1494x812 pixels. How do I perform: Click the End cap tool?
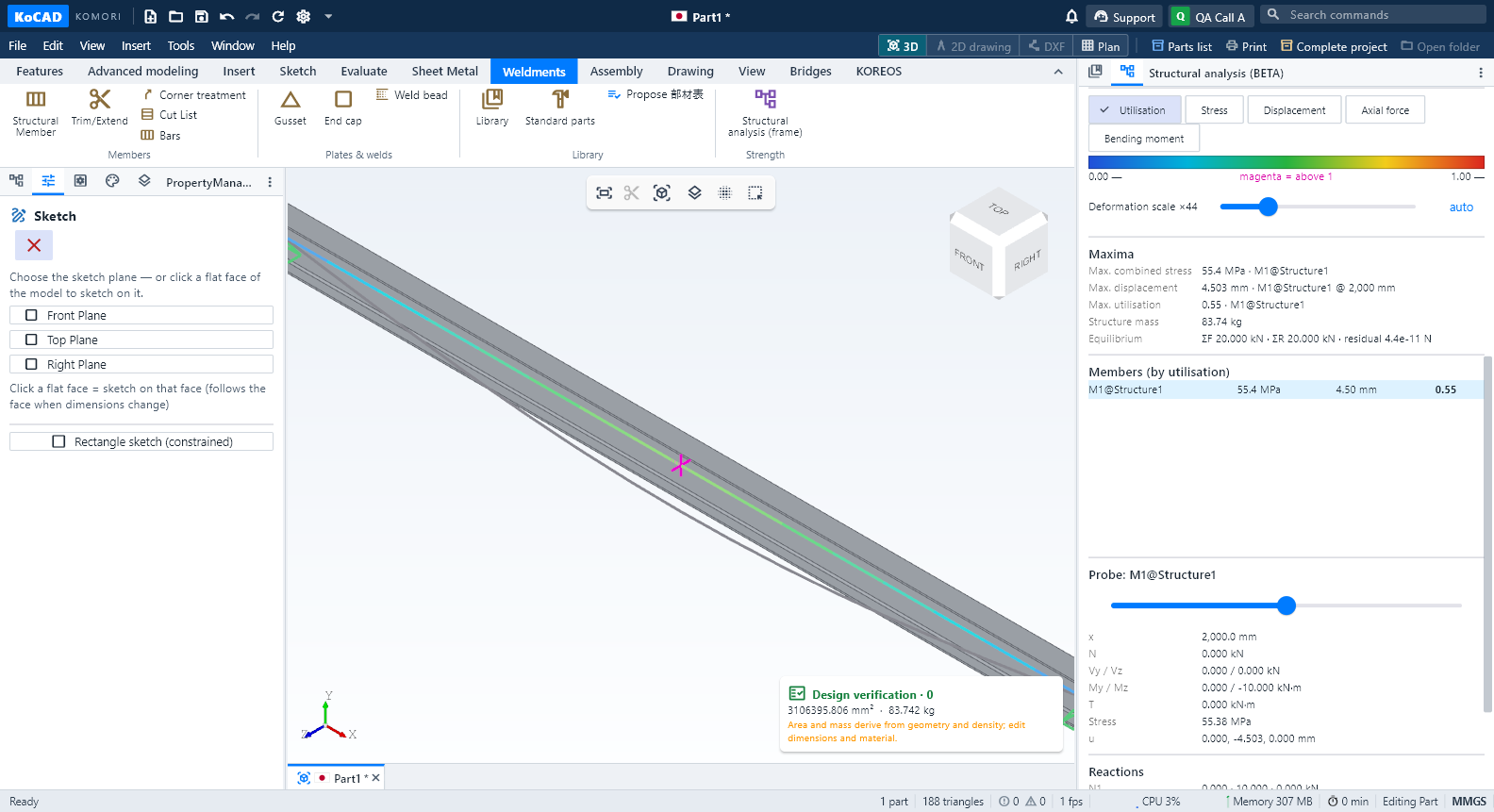pos(343,108)
